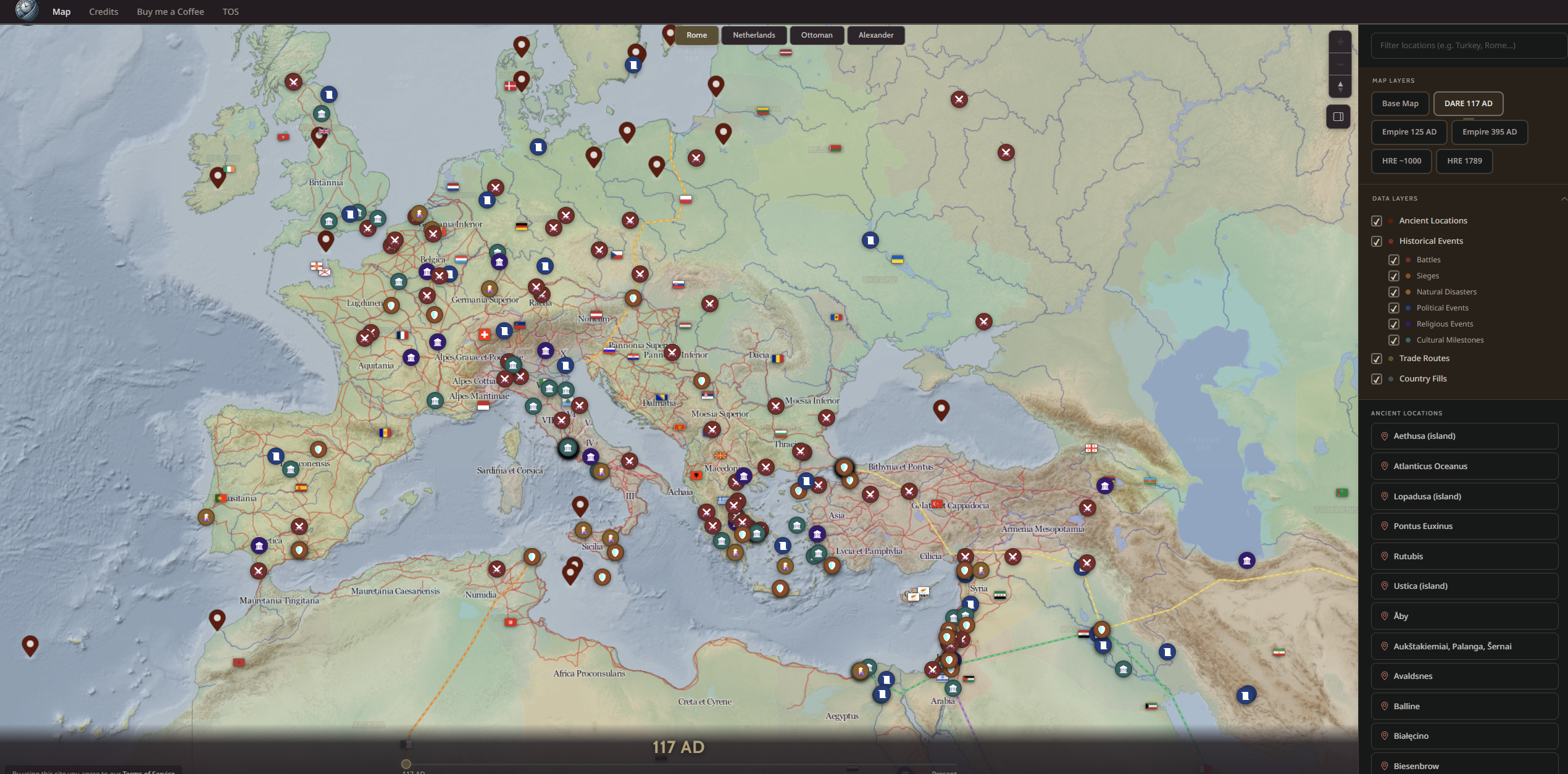Disable the Trade Routes layer
Viewport: 1568px width, 774px height.
[1377, 359]
